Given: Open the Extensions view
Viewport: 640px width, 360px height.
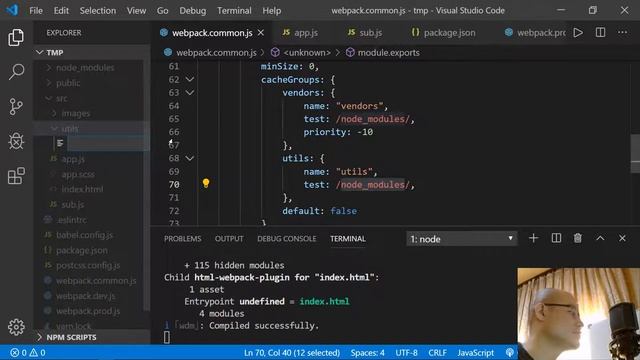Looking at the screenshot, I should 16,176.
